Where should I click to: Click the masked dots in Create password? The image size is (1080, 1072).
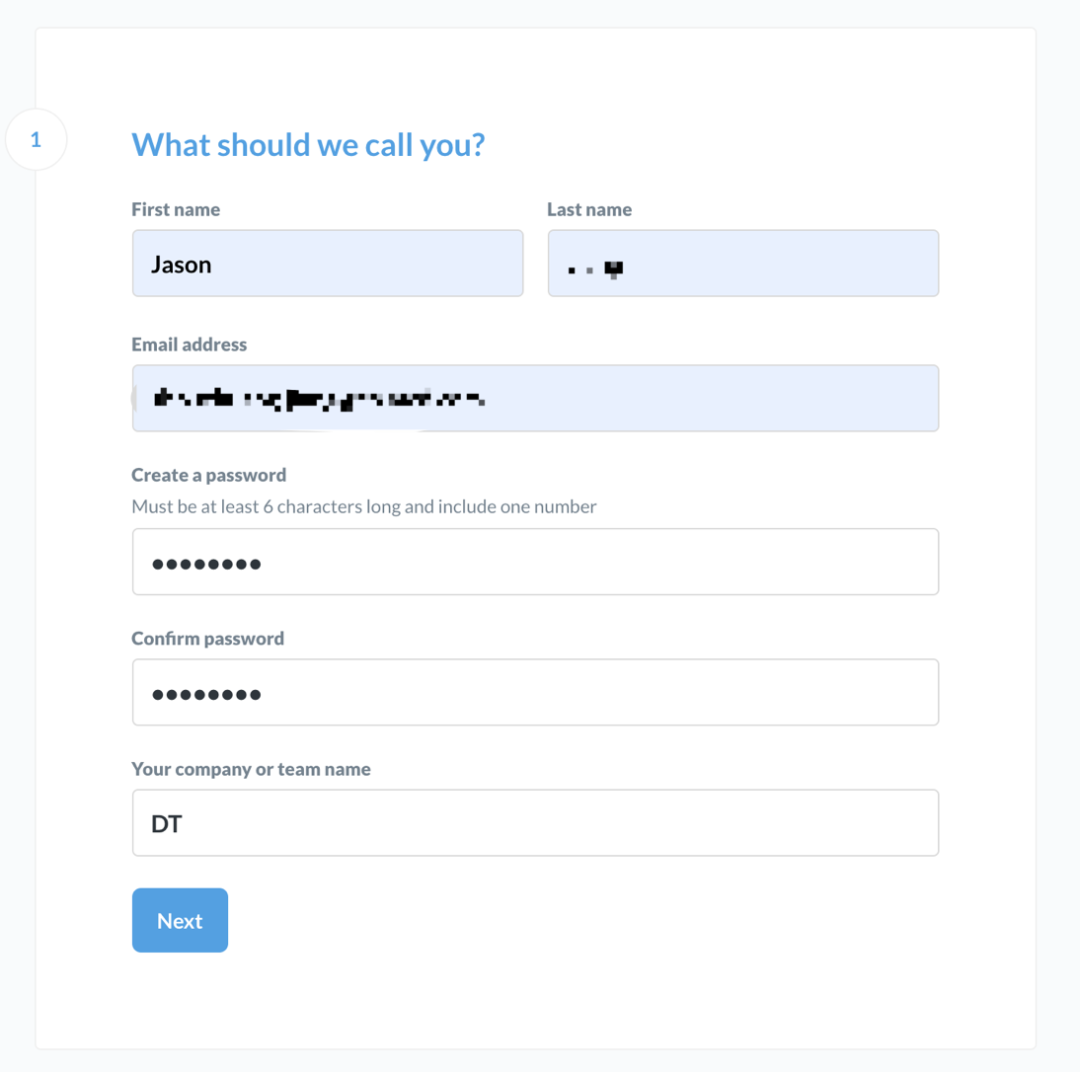[207, 564]
